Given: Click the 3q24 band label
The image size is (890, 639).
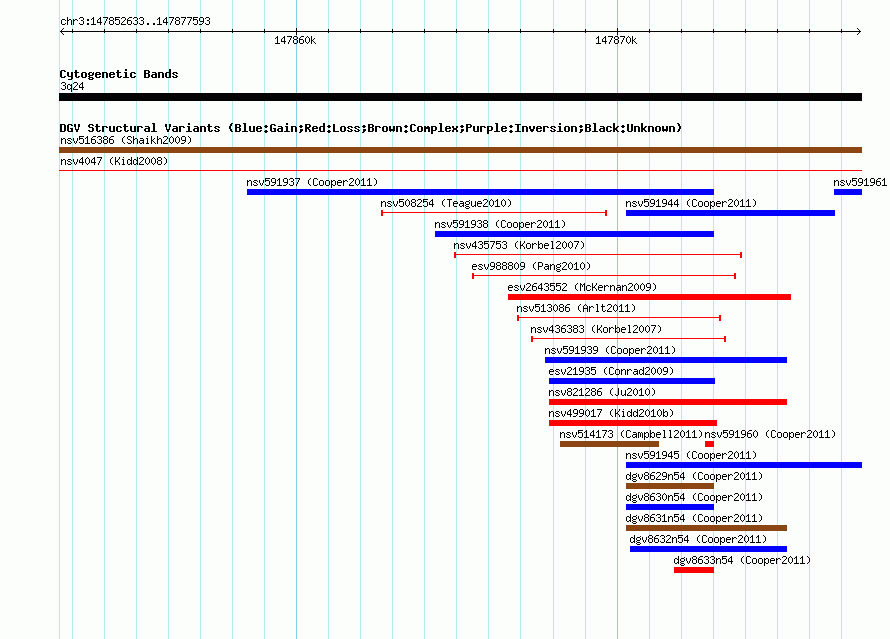Looking at the screenshot, I should [72, 86].
